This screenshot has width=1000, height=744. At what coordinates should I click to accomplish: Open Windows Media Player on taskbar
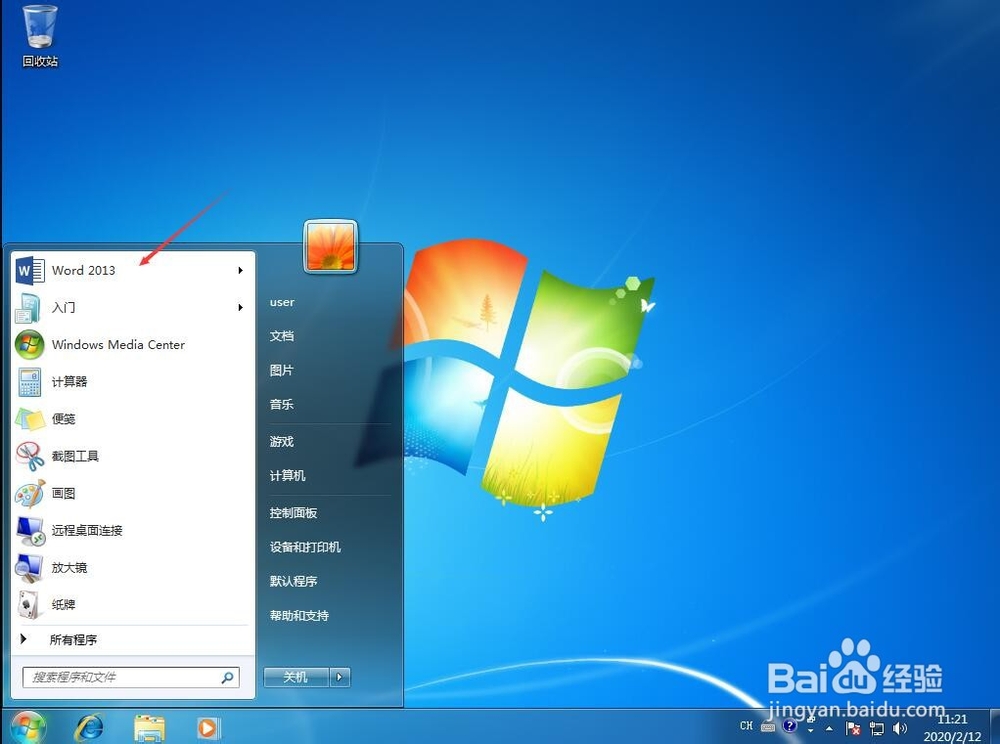(x=208, y=727)
